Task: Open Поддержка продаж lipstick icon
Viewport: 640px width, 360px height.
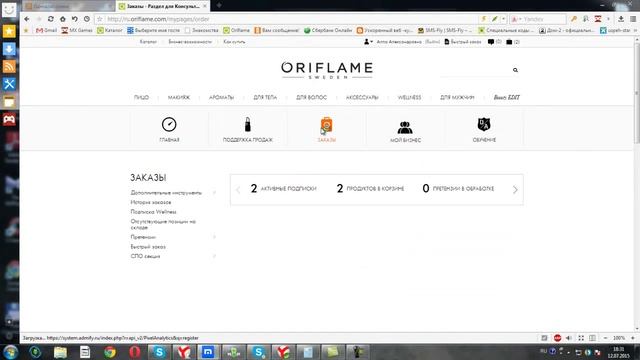Action: [247, 124]
